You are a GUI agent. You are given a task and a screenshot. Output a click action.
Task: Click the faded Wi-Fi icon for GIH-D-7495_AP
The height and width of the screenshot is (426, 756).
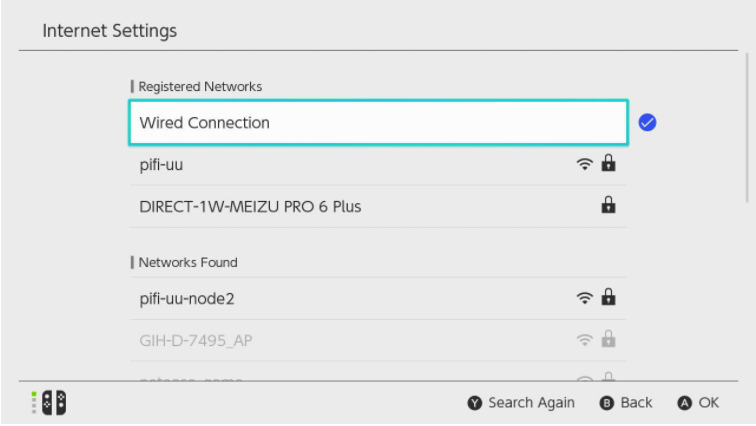point(584,340)
